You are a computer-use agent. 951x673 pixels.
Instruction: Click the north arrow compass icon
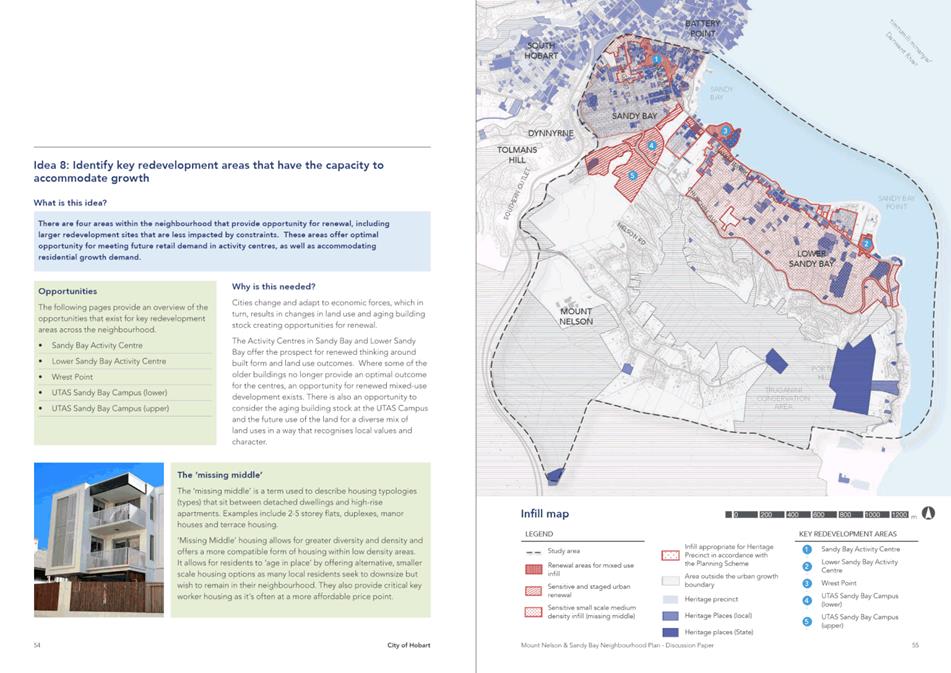[928, 513]
